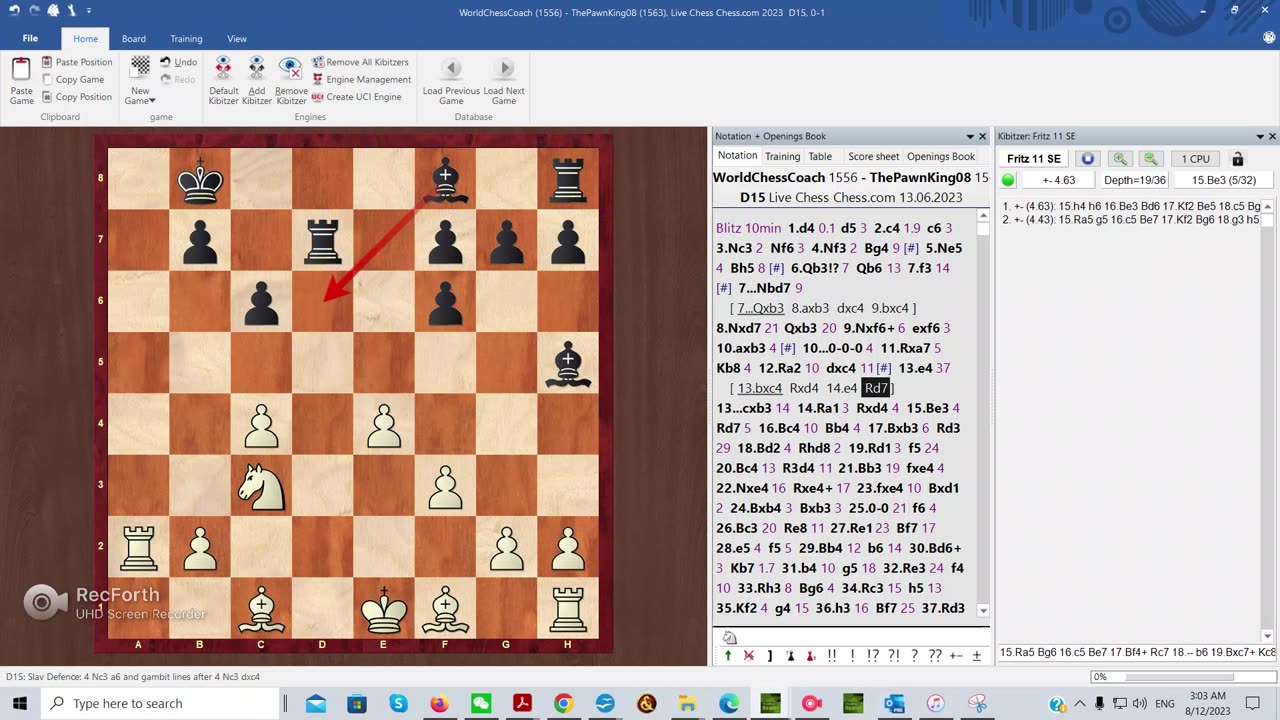Choose Copy Game in the ribbon
Screen dimensions: 1280x720
click(x=73, y=79)
